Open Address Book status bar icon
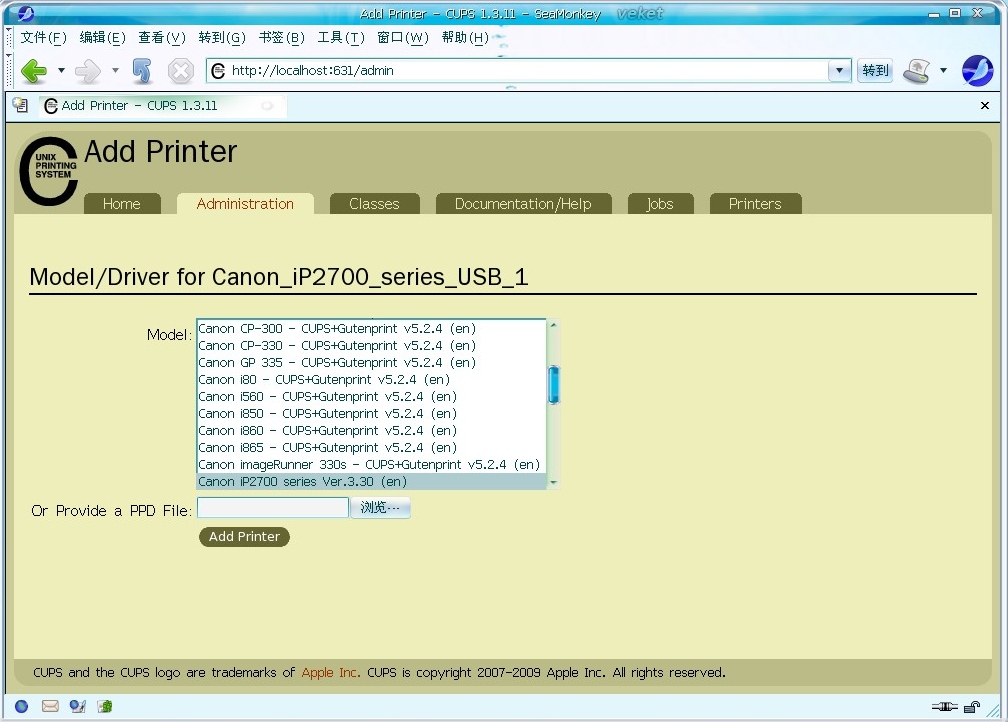The image size is (1008, 722). [105, 707]
